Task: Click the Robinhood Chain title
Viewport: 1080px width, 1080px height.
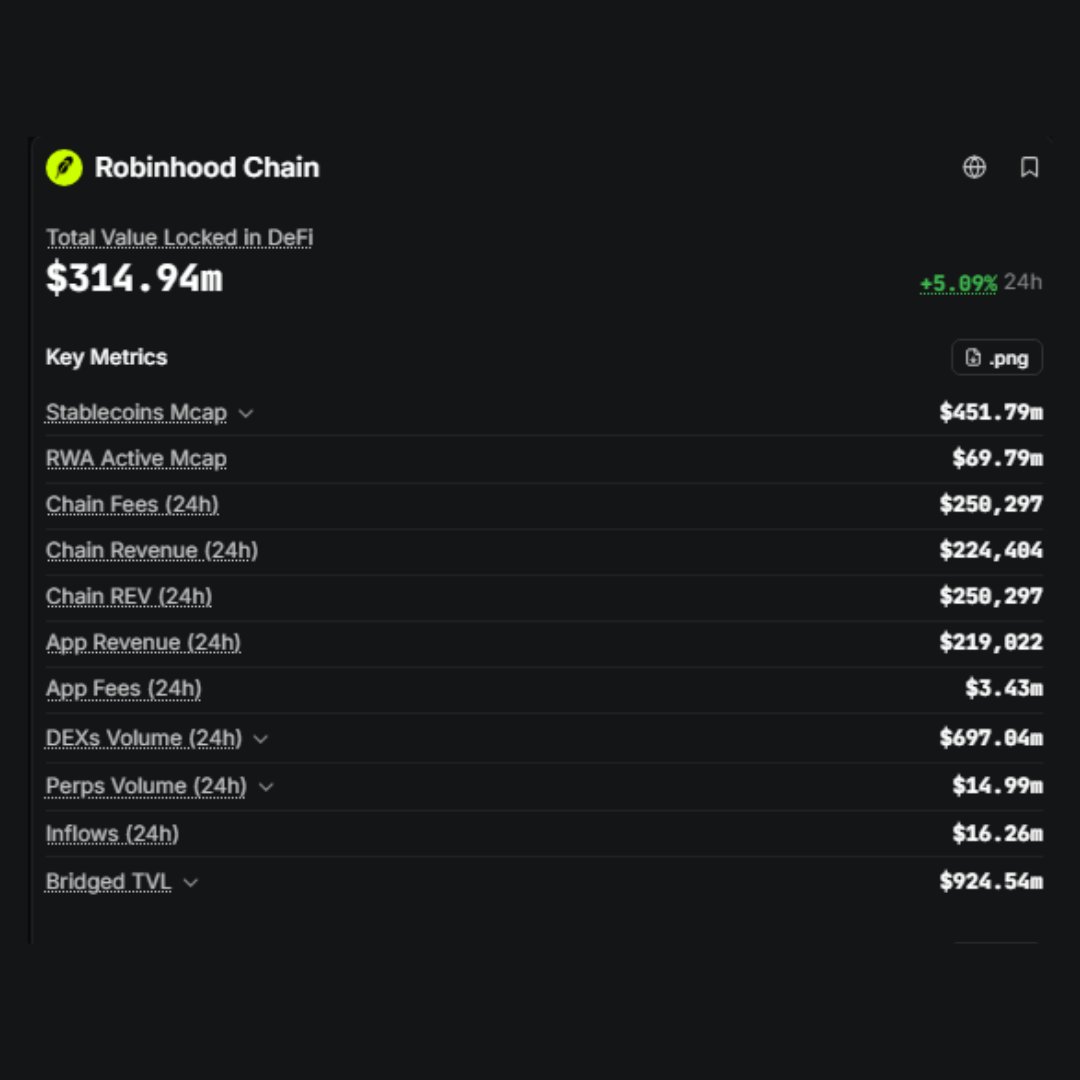Action: pos(207,167)
